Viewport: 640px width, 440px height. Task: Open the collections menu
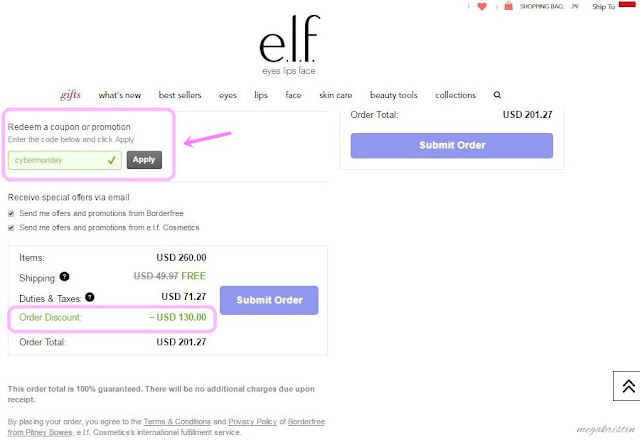click(x=455, y=95)
